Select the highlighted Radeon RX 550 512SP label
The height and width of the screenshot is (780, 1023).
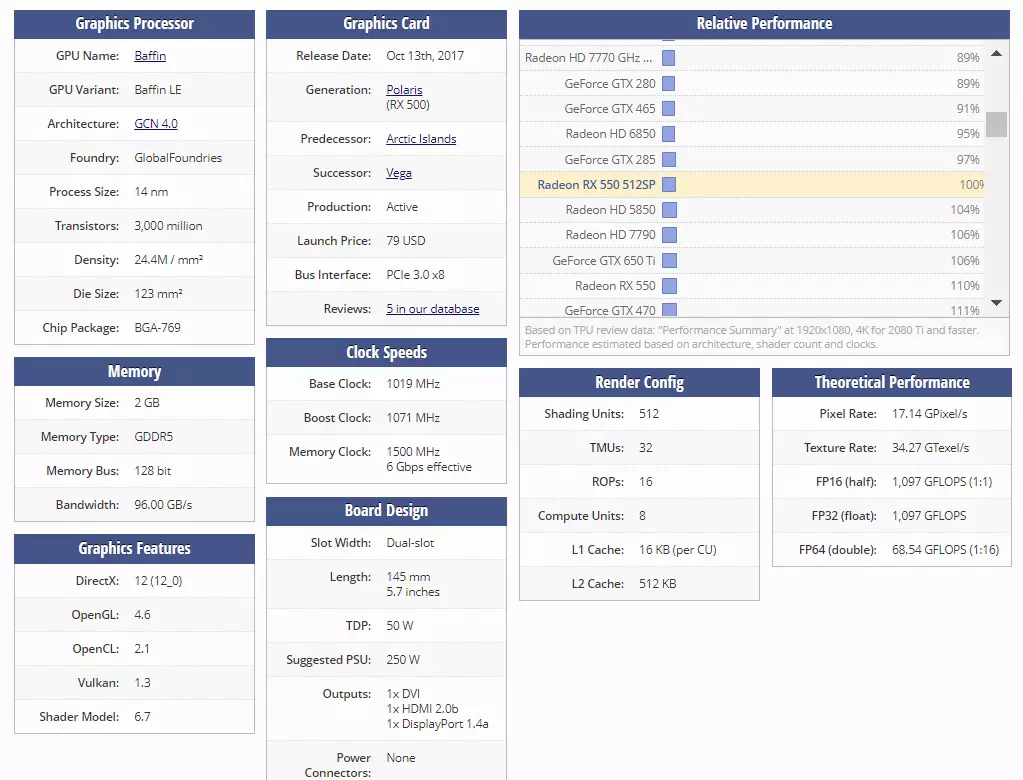tap(596, 185)
